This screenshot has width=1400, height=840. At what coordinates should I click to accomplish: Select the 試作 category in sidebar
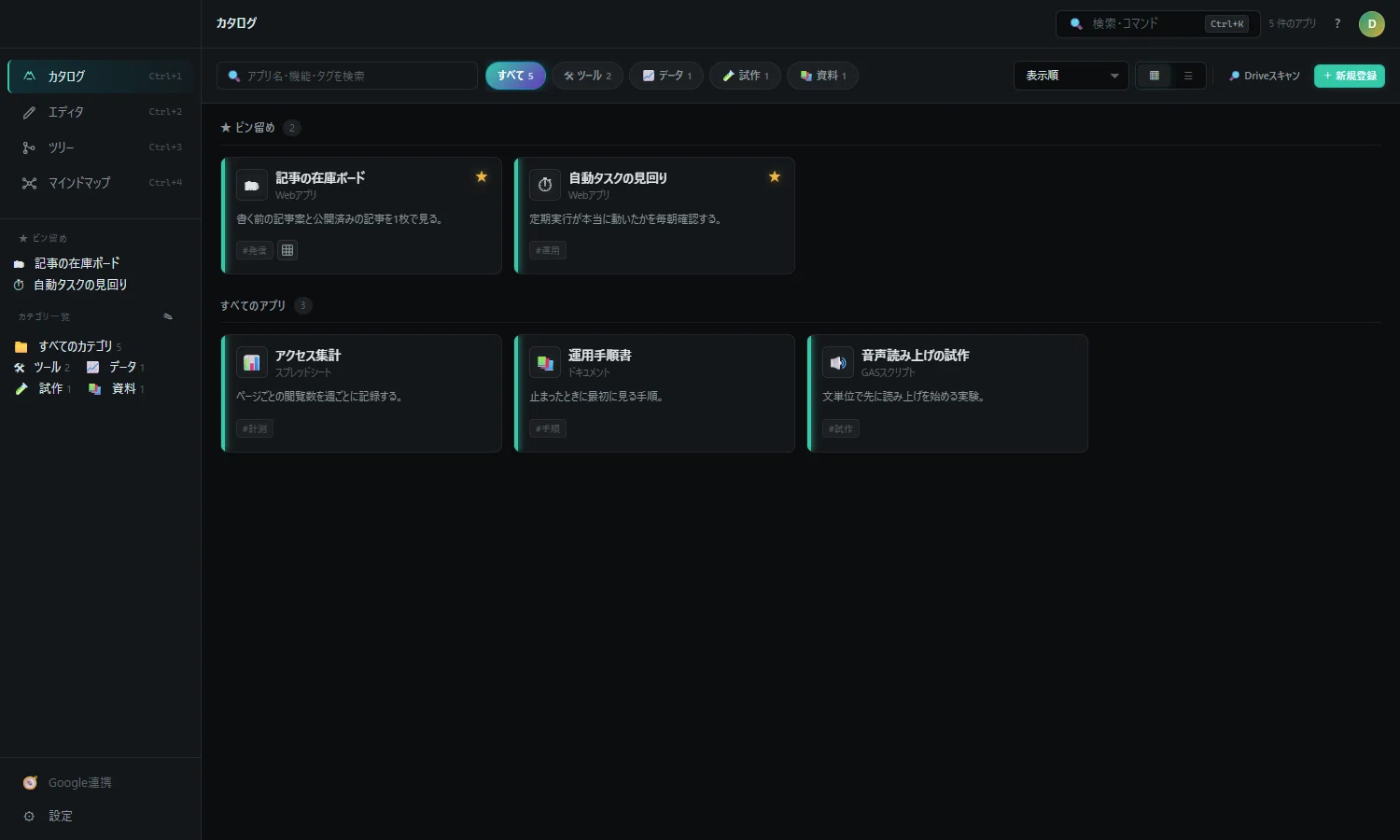pyautogui.click(x=43, y=388)
